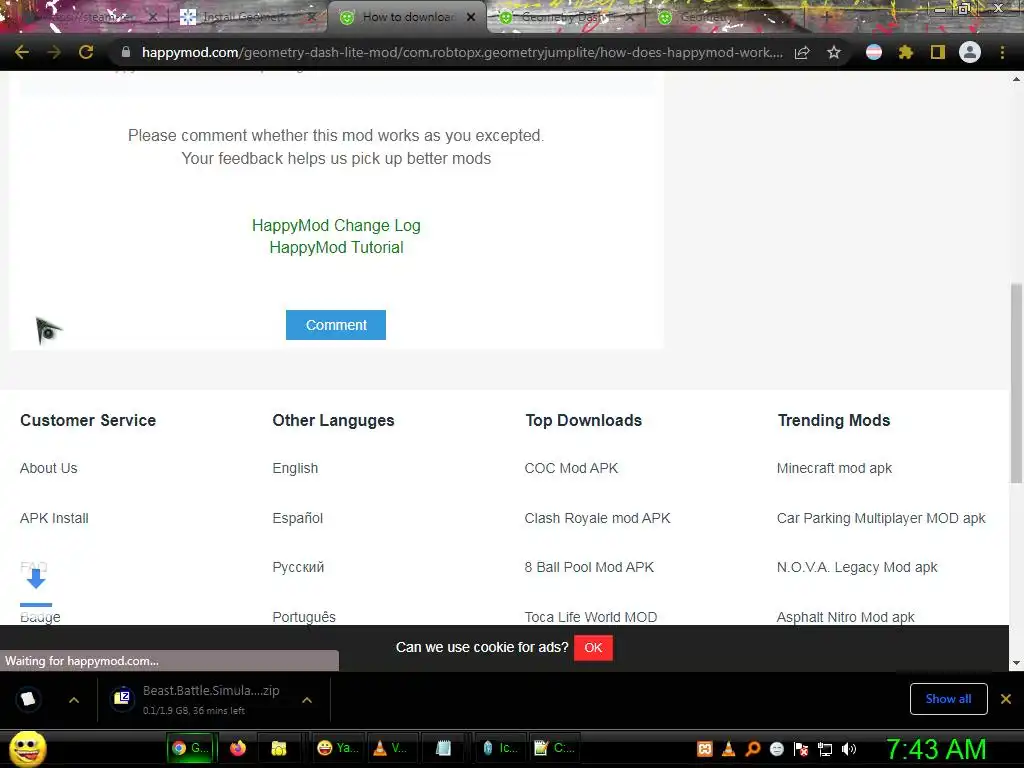Click the white-square download item icon
Screen dimensions: 1024x768
tap(28, 699)
